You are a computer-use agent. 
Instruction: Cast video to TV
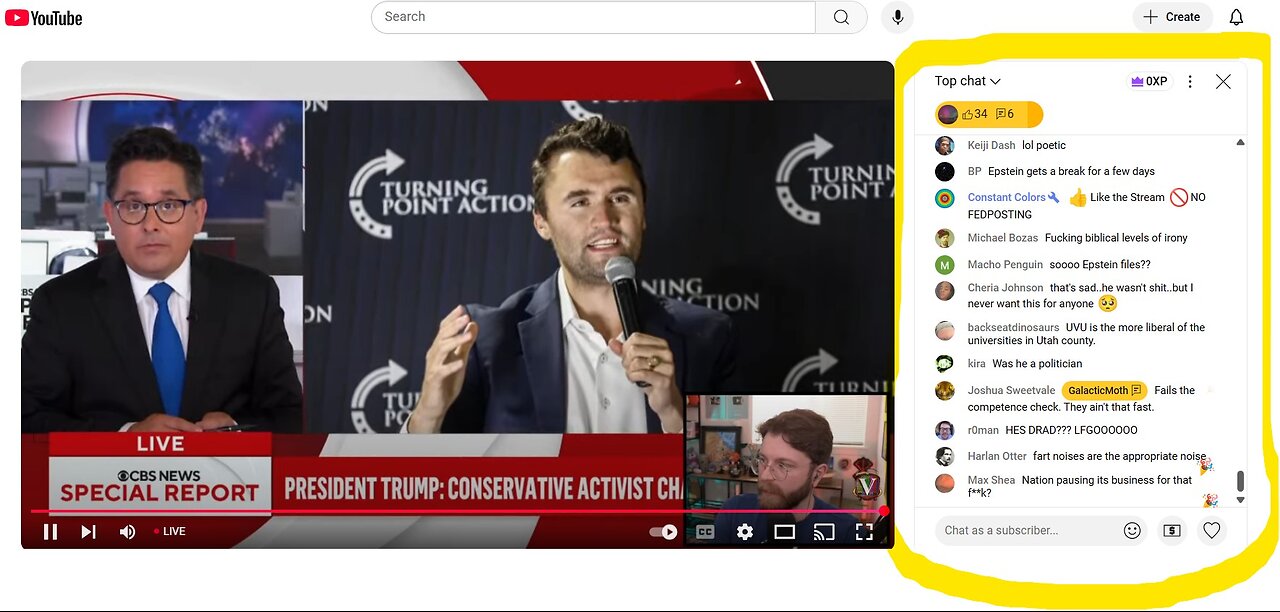[x=824, y=532]
